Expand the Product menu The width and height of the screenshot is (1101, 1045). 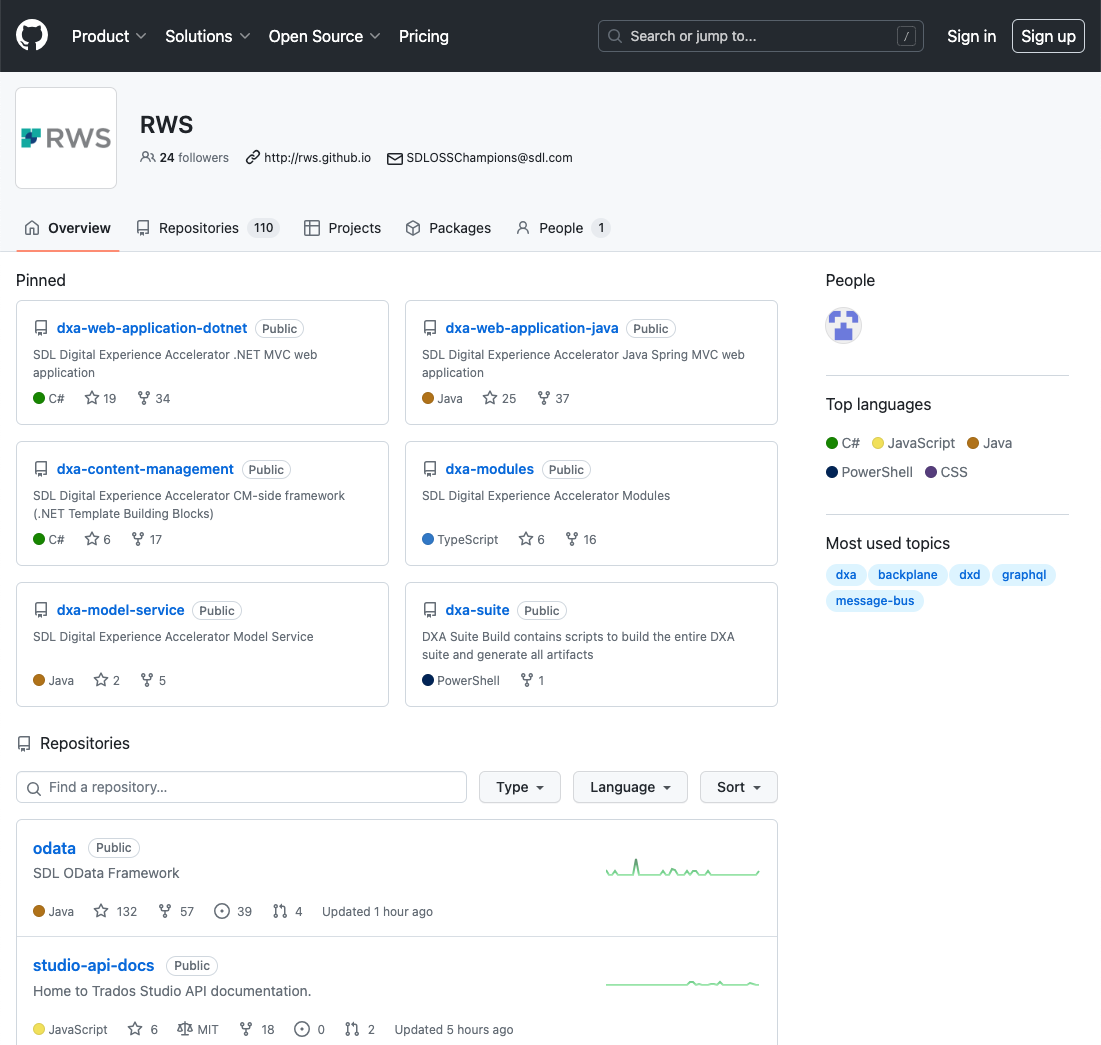click(x=109, y=36)
